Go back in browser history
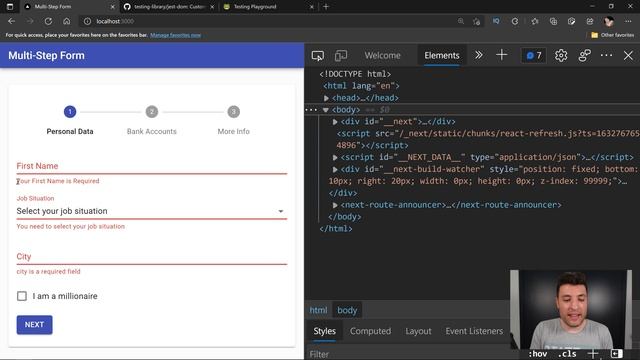The image size is (640, 360). coord(11,21)
